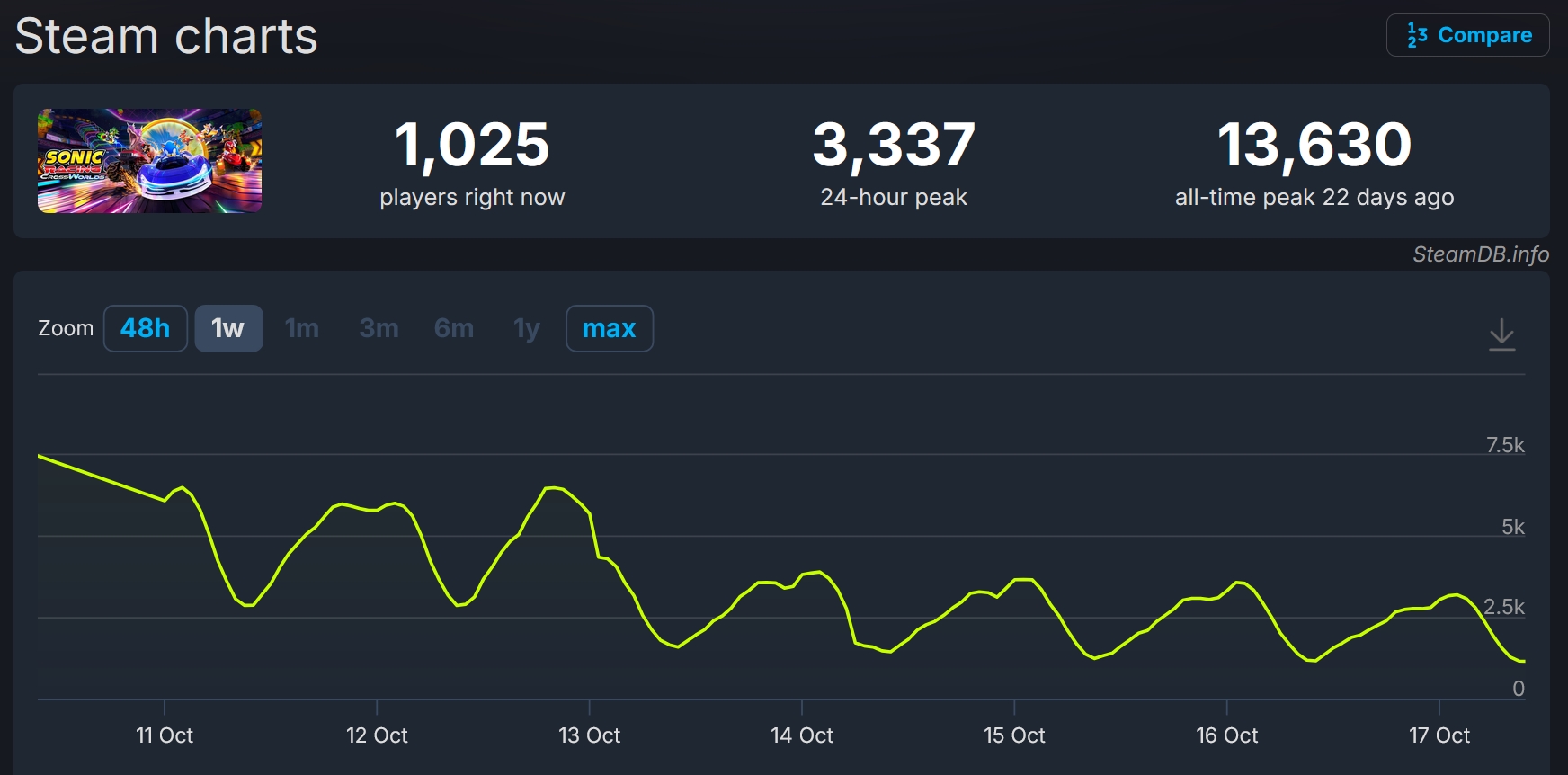Click the "Zoom" label

66,328
